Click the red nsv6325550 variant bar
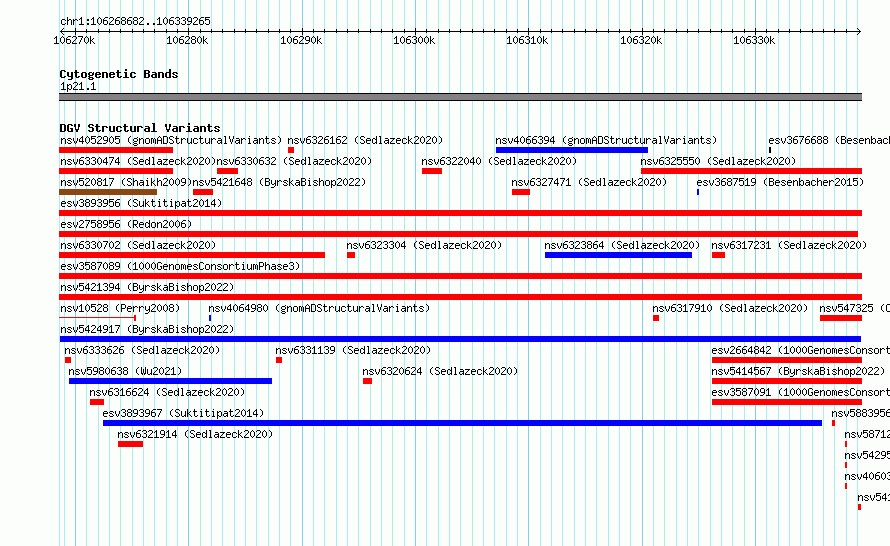Image resolution: width=890 pixels, height=546 pixels. [x=752, y=171]
